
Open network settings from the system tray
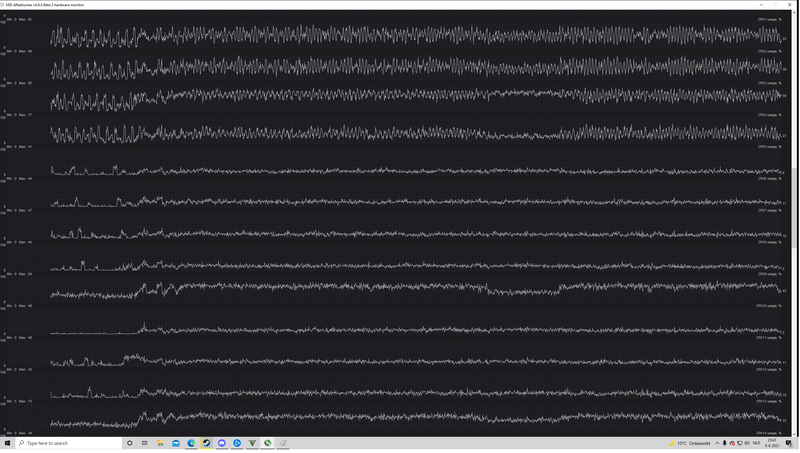tap(740, 443)
